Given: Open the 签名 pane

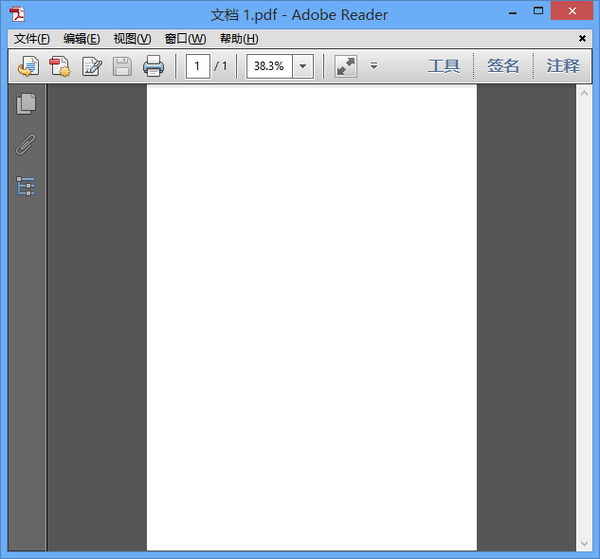Looking at the screenshot, I should [503, 66].
